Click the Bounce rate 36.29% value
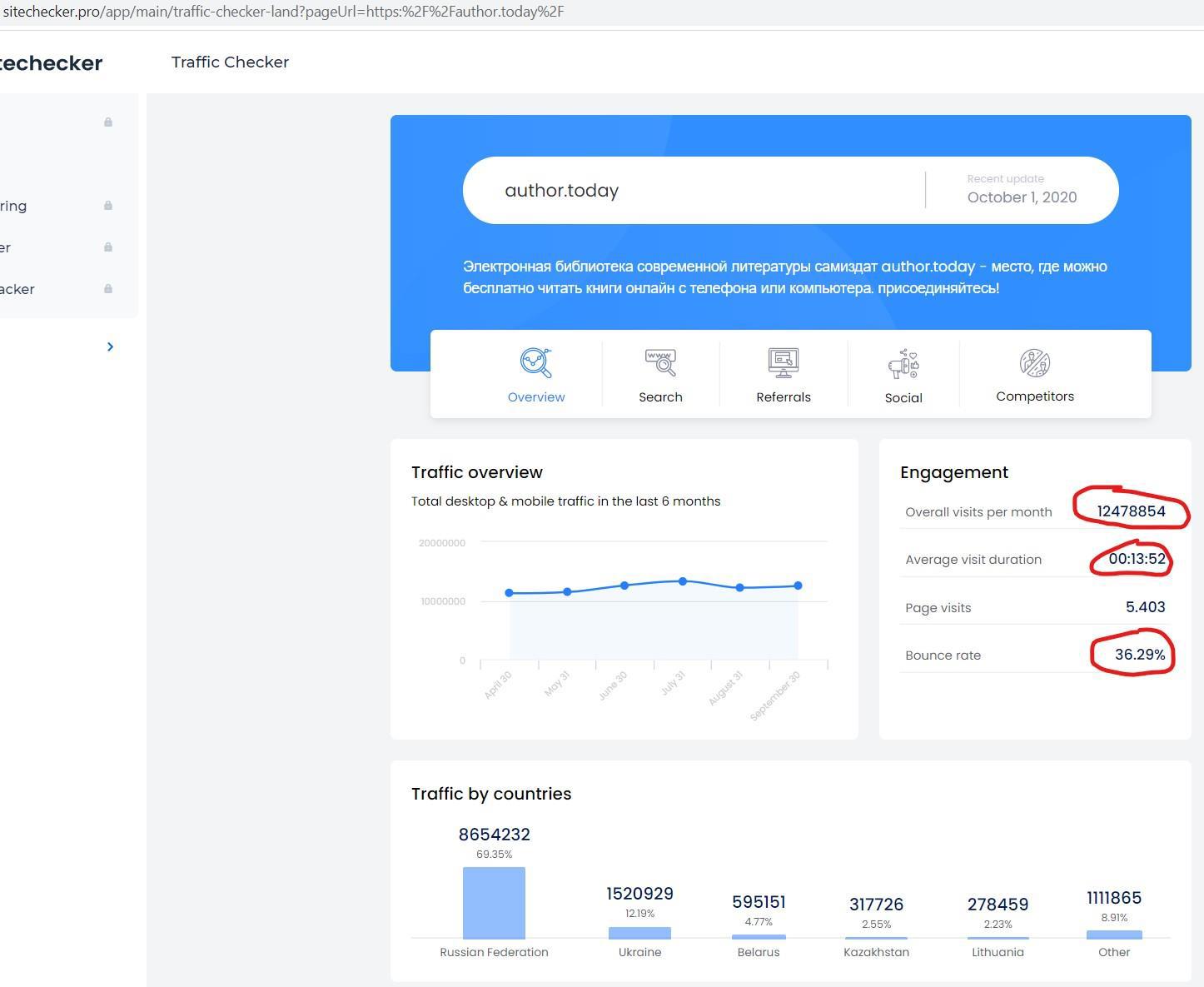This screenshot has height=987, width=1204. coord(1139,655)
